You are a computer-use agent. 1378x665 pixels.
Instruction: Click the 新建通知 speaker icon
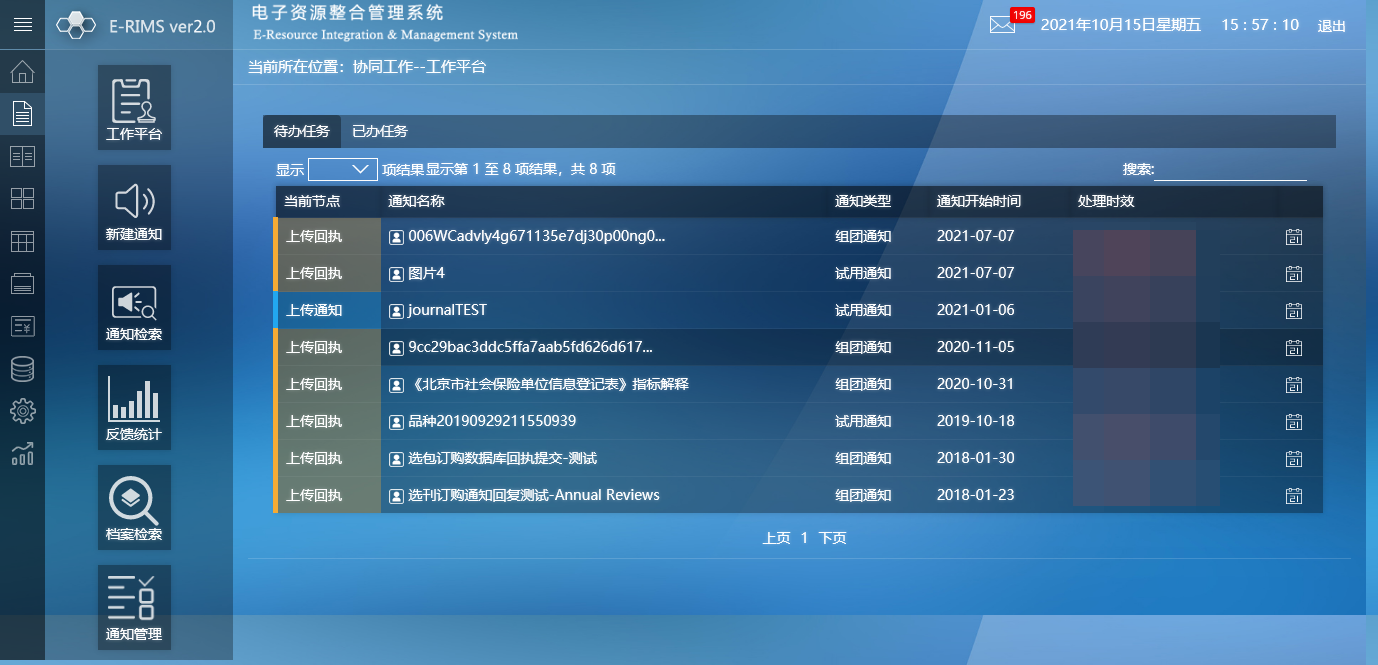134,208
